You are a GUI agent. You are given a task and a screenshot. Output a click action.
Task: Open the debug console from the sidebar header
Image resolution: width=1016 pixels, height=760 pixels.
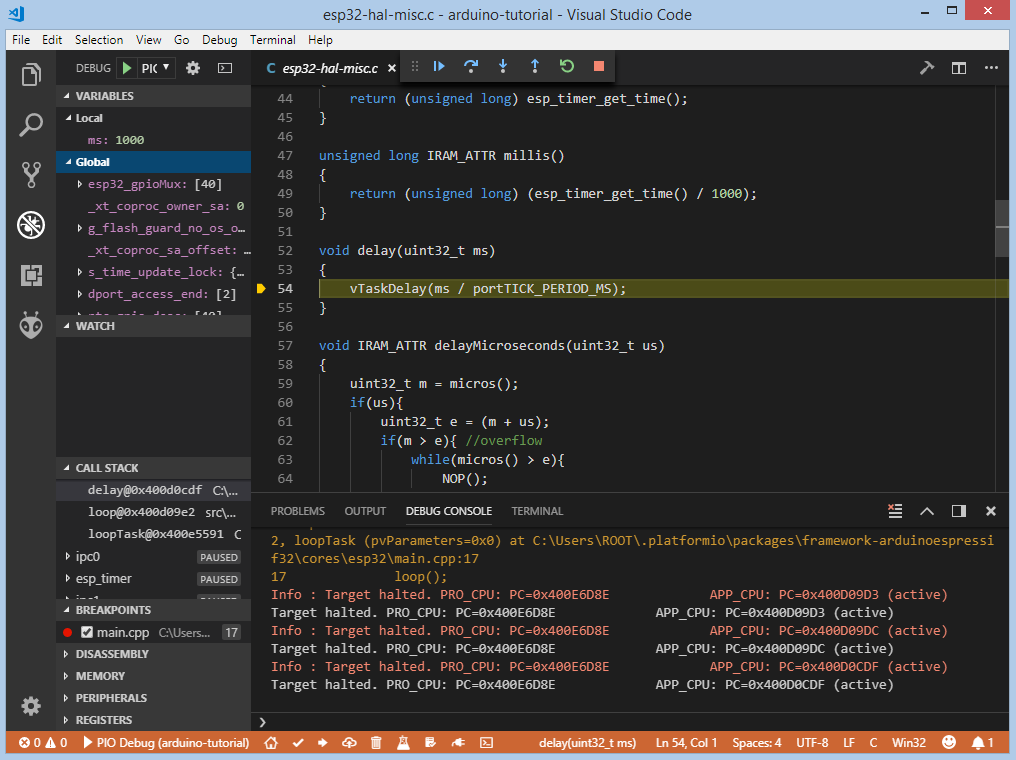pyautogui.click(x=225, y=68)
